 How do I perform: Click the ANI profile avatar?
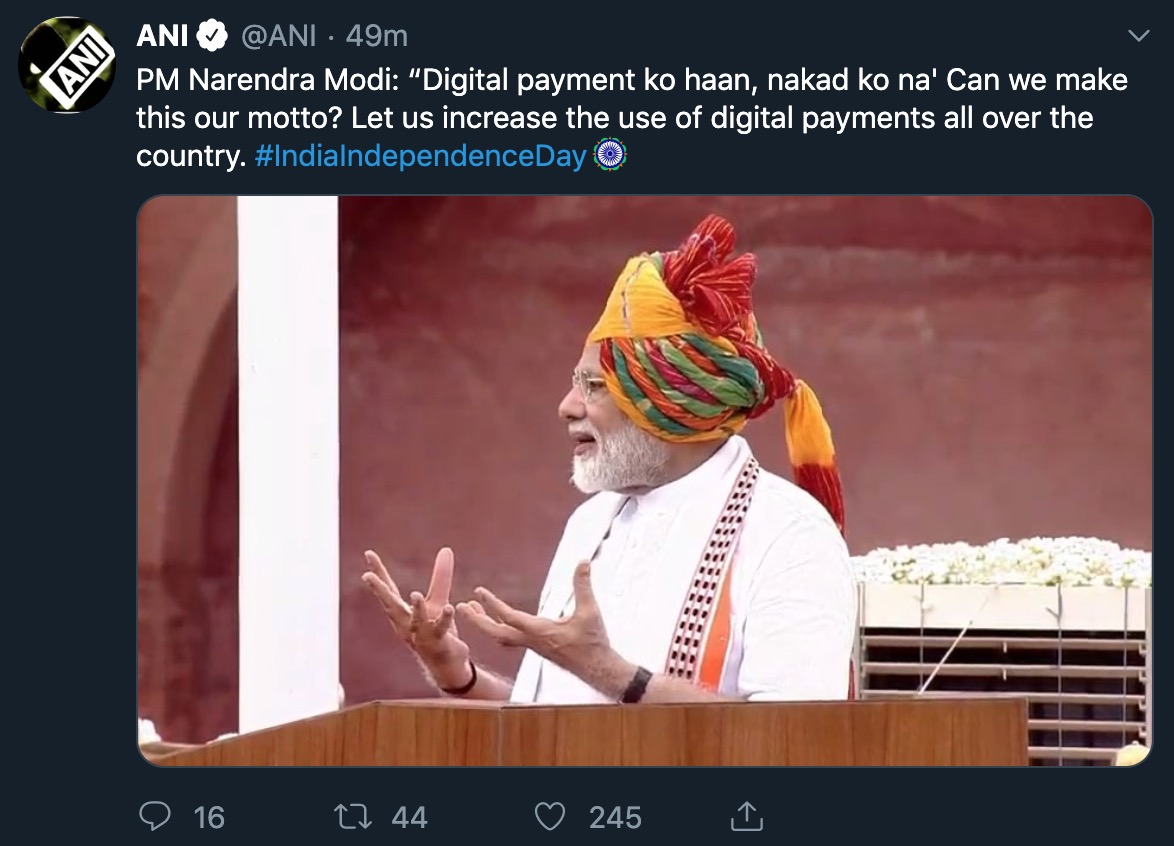click(x=67, y=65)
